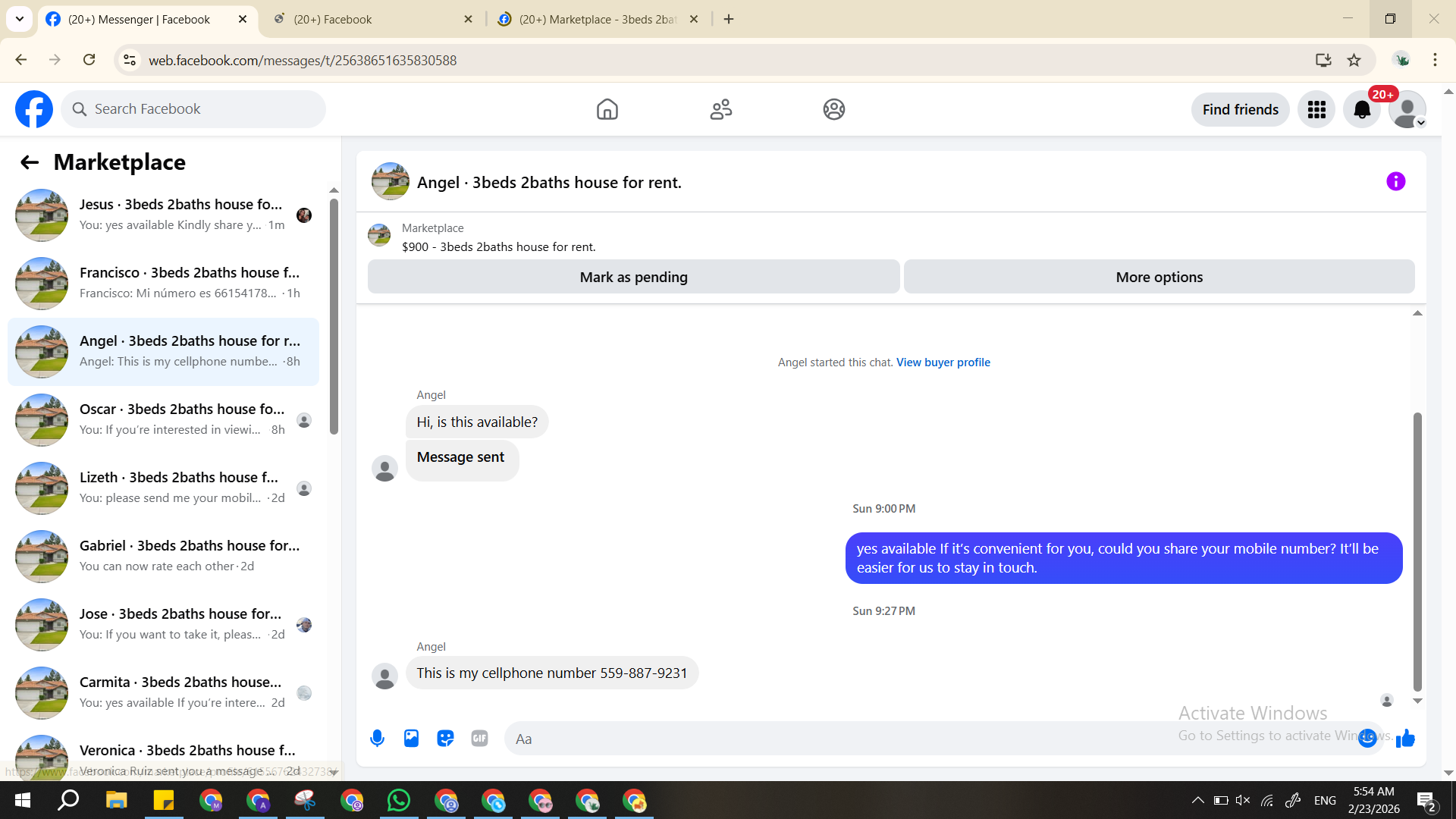Click the muted volume tray icon
Image resolution: width=1456 pixels, height=819 pixels.
pyautogui.click(x=1242, y=800)
